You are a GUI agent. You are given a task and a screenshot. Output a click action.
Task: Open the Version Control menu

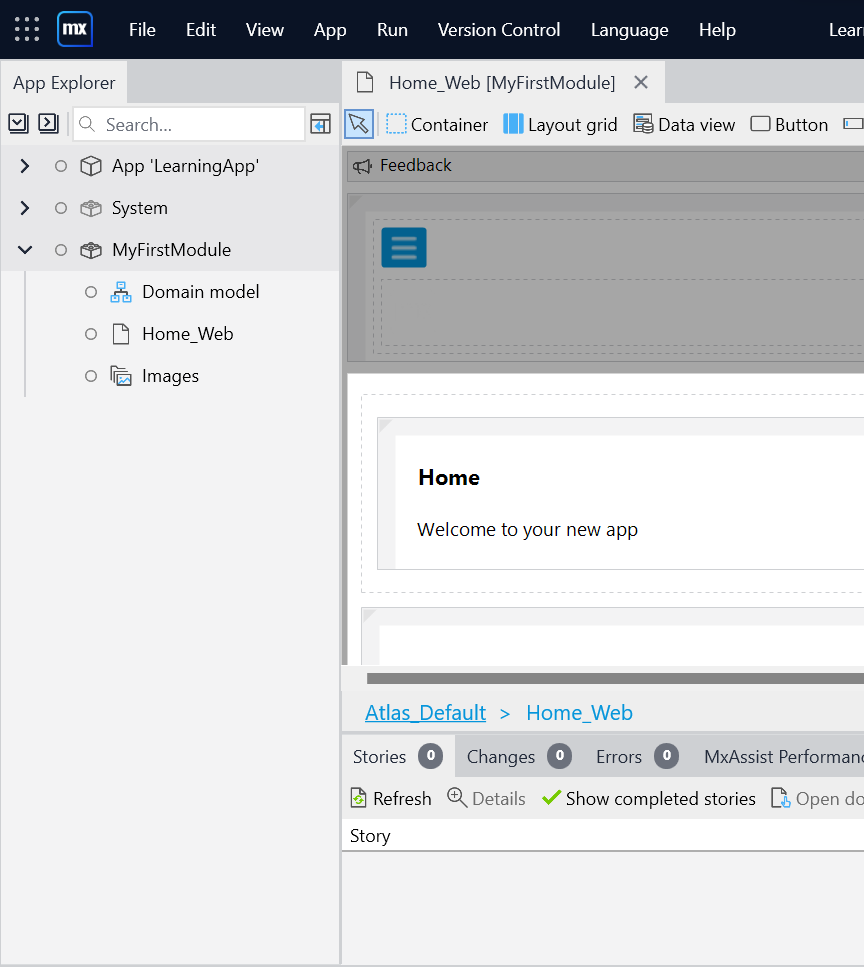pos(499,29)
